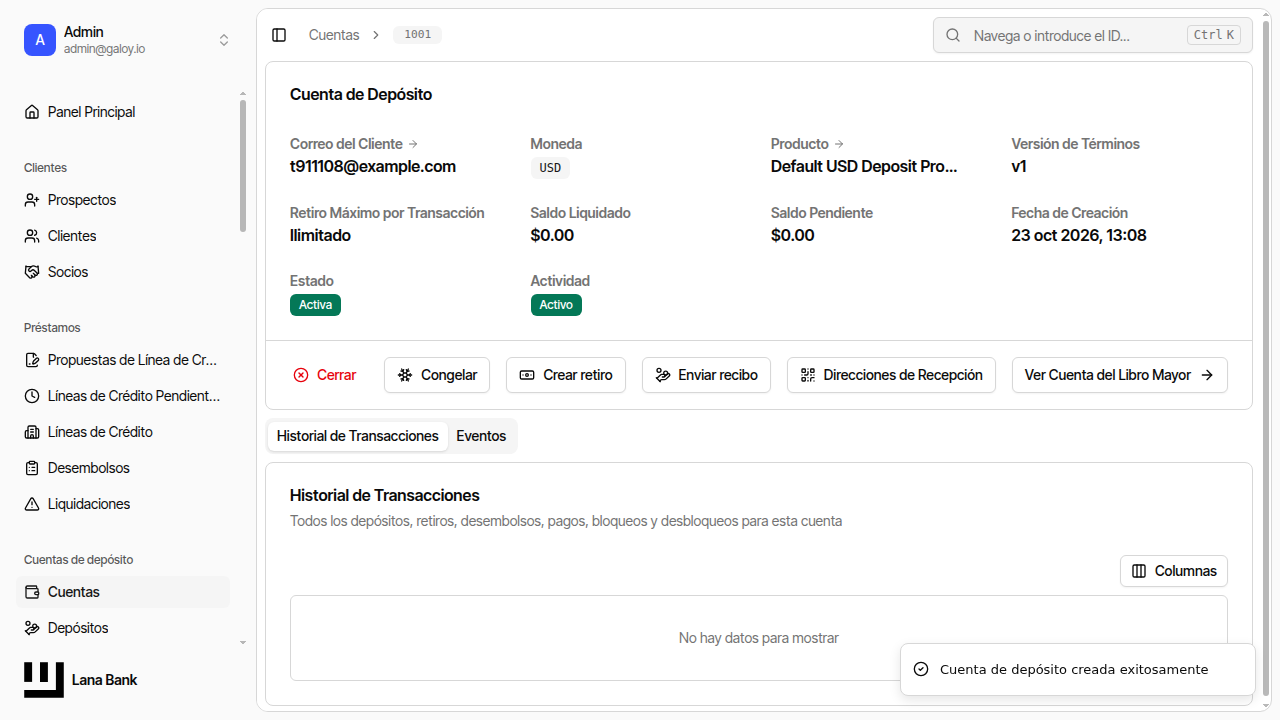Click the Socios handshake icon
The image size is (1280, 720).
pyautogui.click(x=32, y=272)
